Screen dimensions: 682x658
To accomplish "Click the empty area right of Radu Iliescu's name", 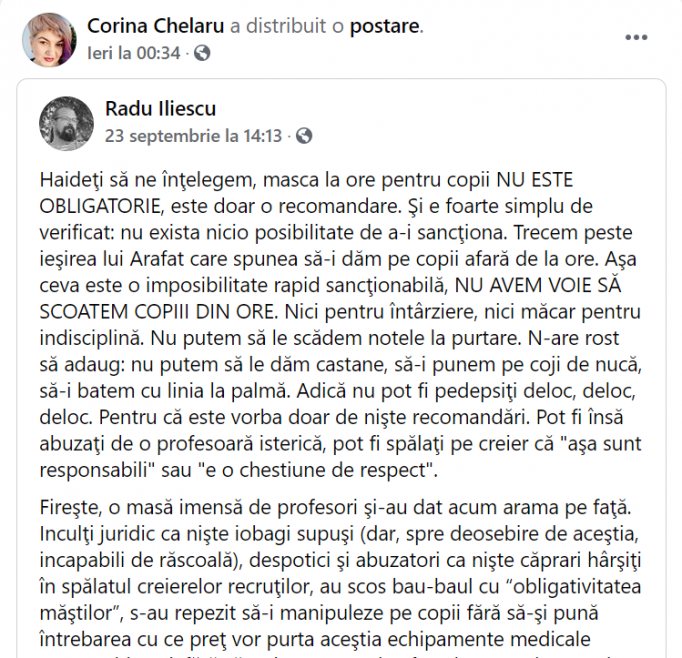I will [435, 109].
